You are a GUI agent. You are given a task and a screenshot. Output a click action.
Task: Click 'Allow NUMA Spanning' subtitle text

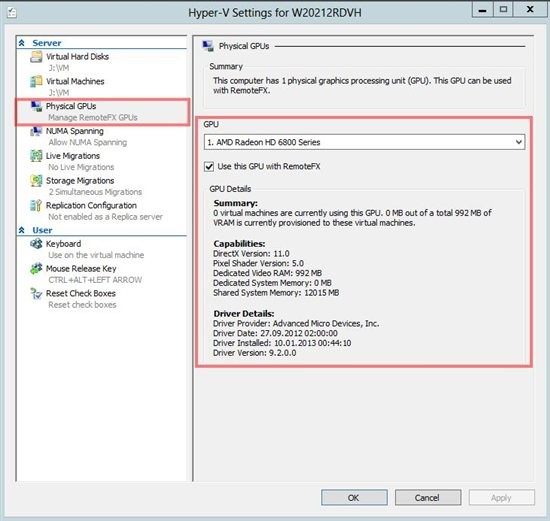pos(88,142)
